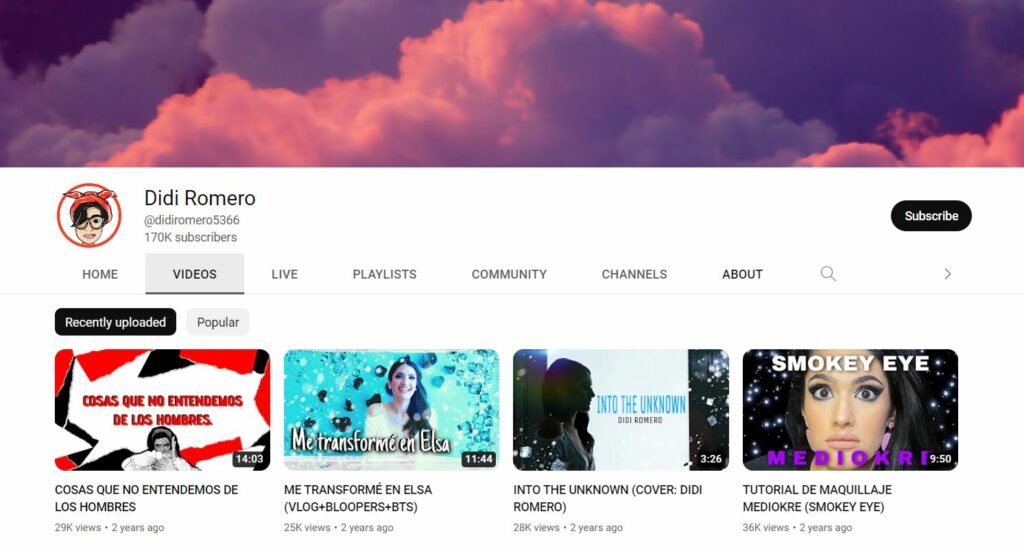
Task: Open title COSAS QUE NO ENTENDEMOS DE LOS HOMBRES
Action: coord(146,498)
